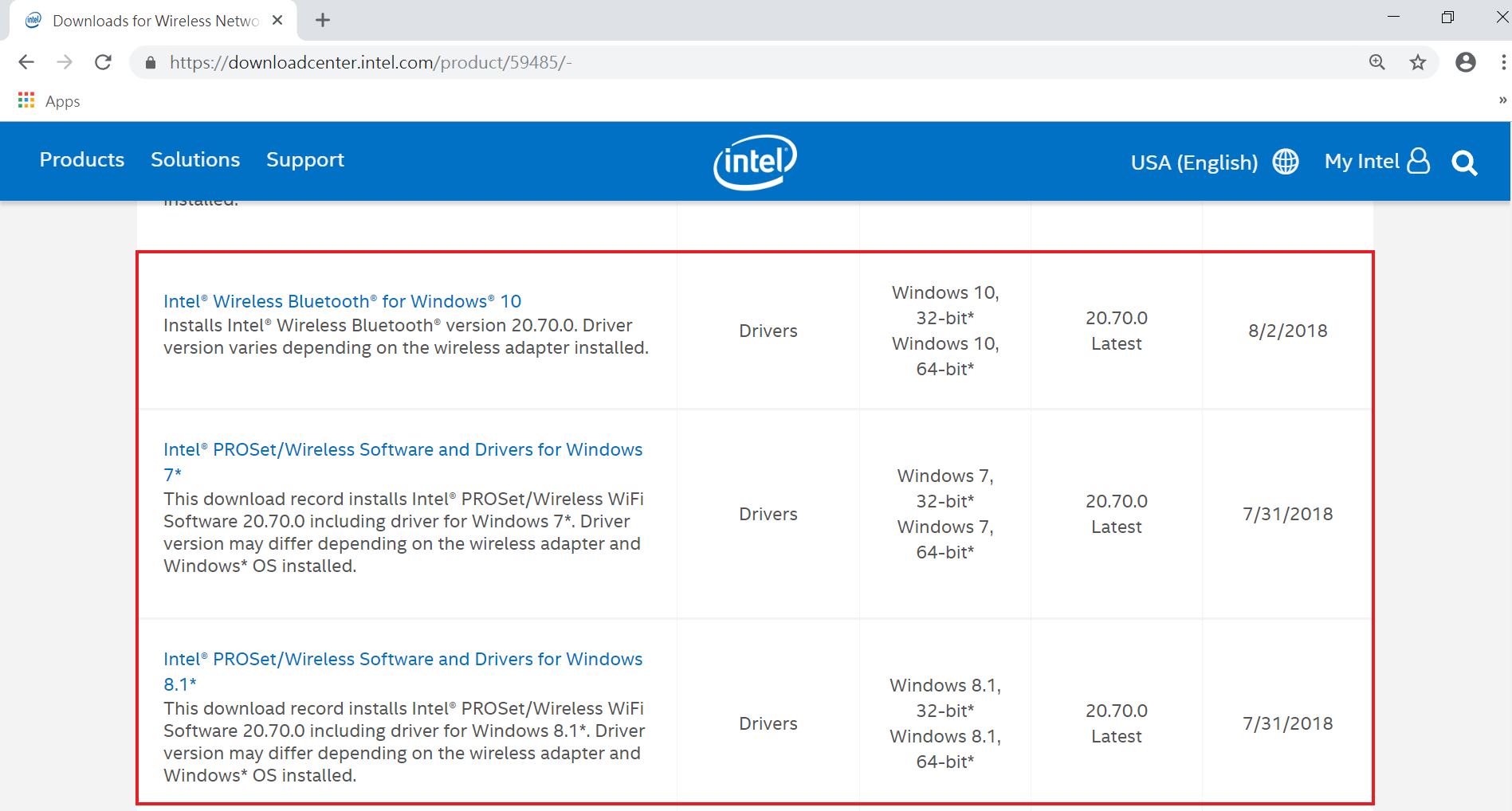The height and width of the screenshot is (811, 1512).
Task: Click the Intel logo
Action: coord(755,162)
